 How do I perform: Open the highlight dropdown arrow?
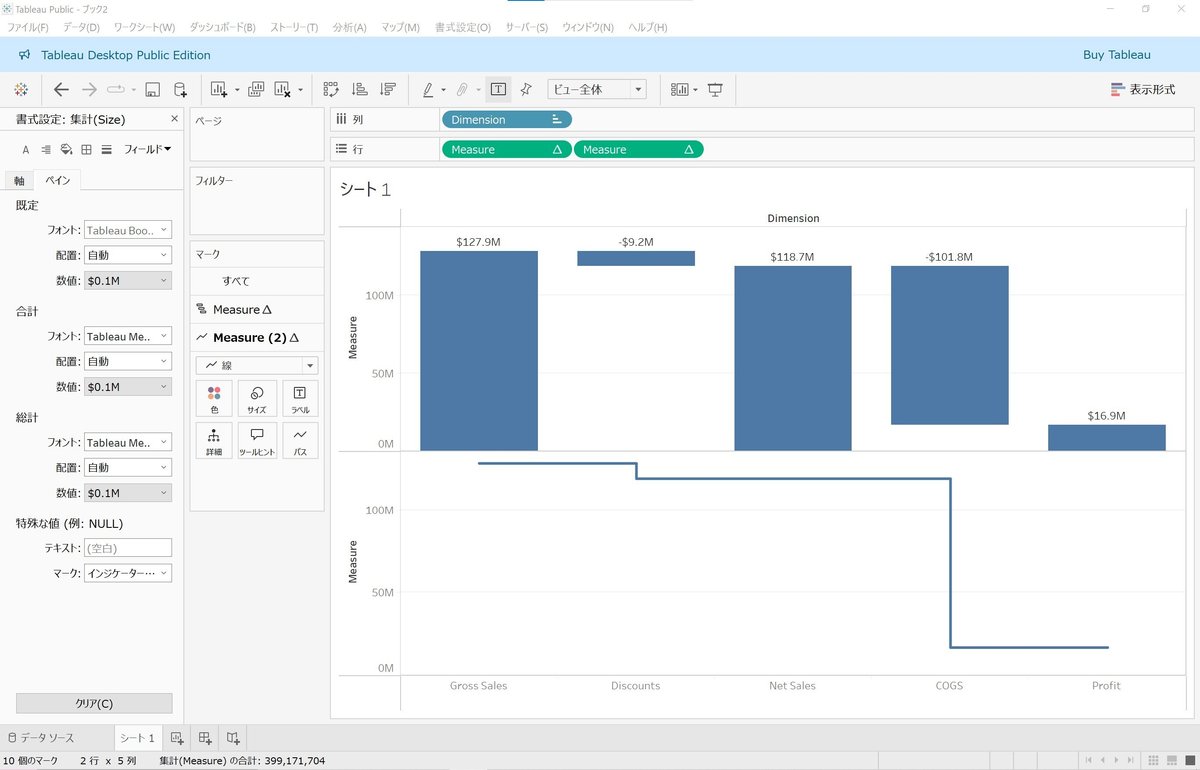[x=443, y=89]
